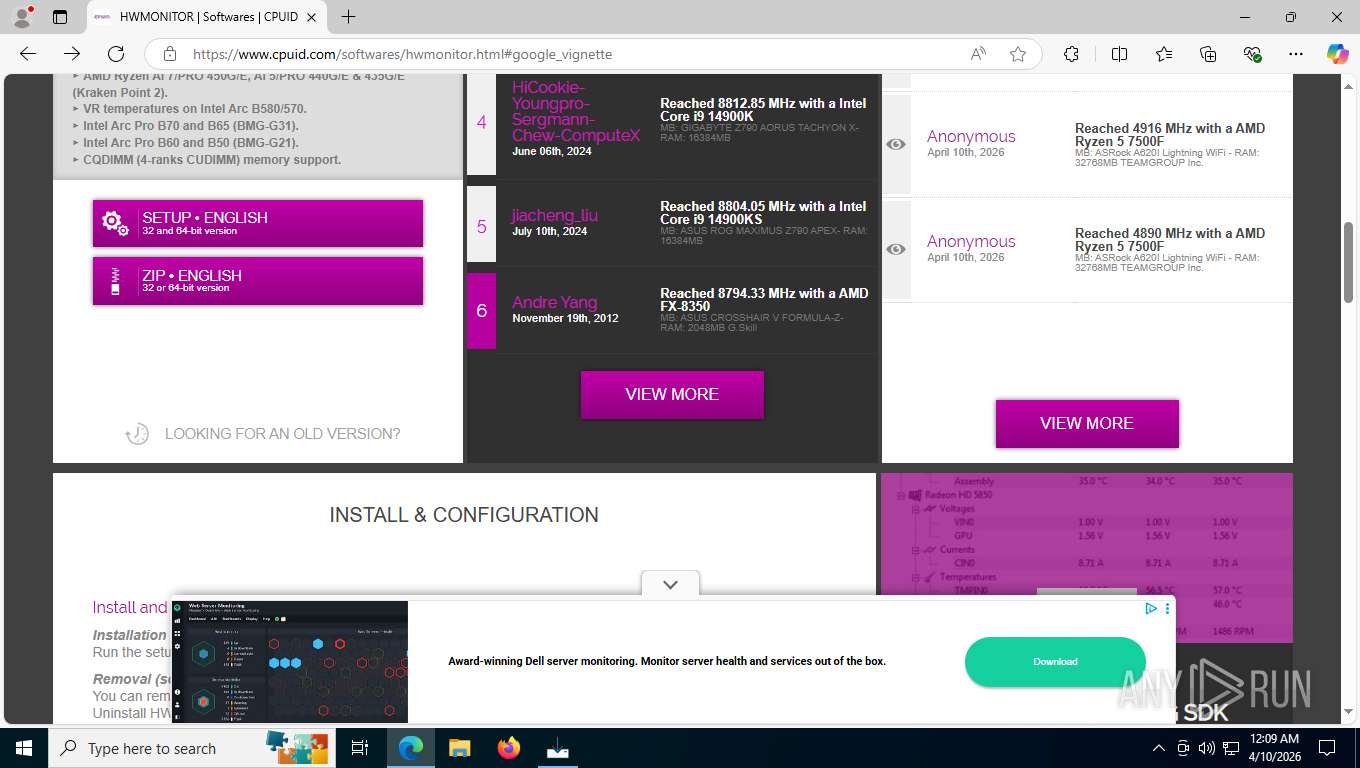Viewport: 1360px width, 768px height.
Task: Reload the current page
Action: 116,54
